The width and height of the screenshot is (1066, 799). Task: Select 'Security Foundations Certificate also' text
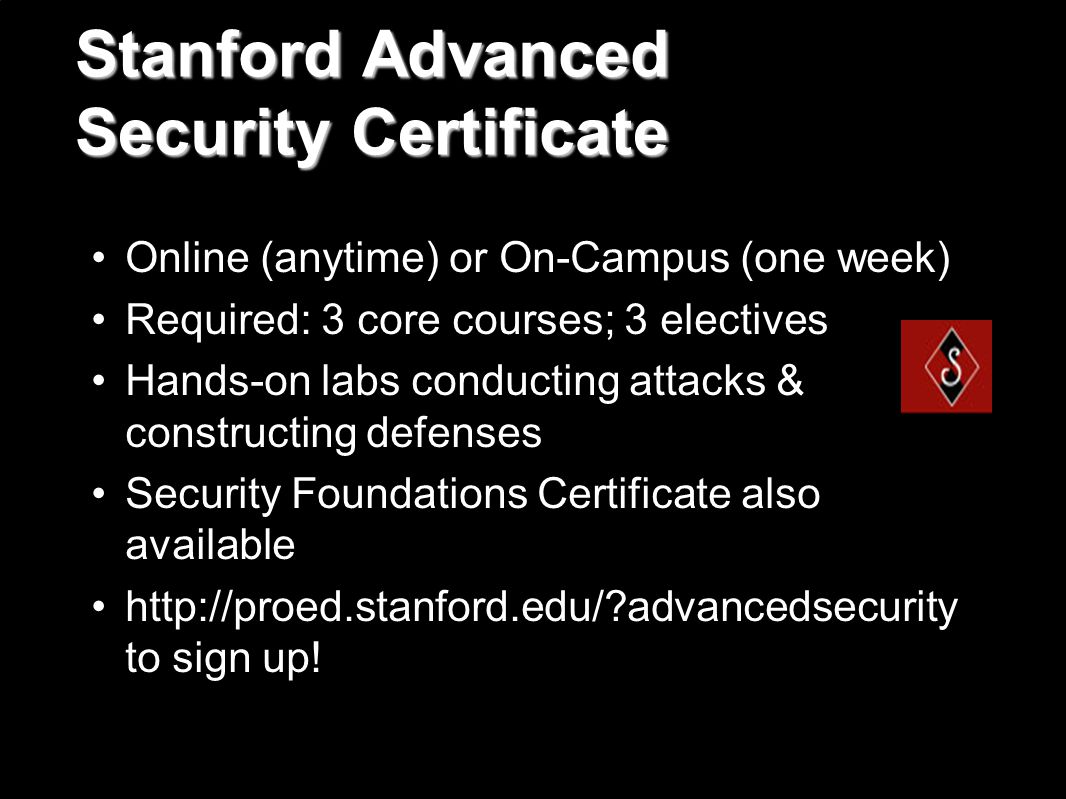(472, 493)
